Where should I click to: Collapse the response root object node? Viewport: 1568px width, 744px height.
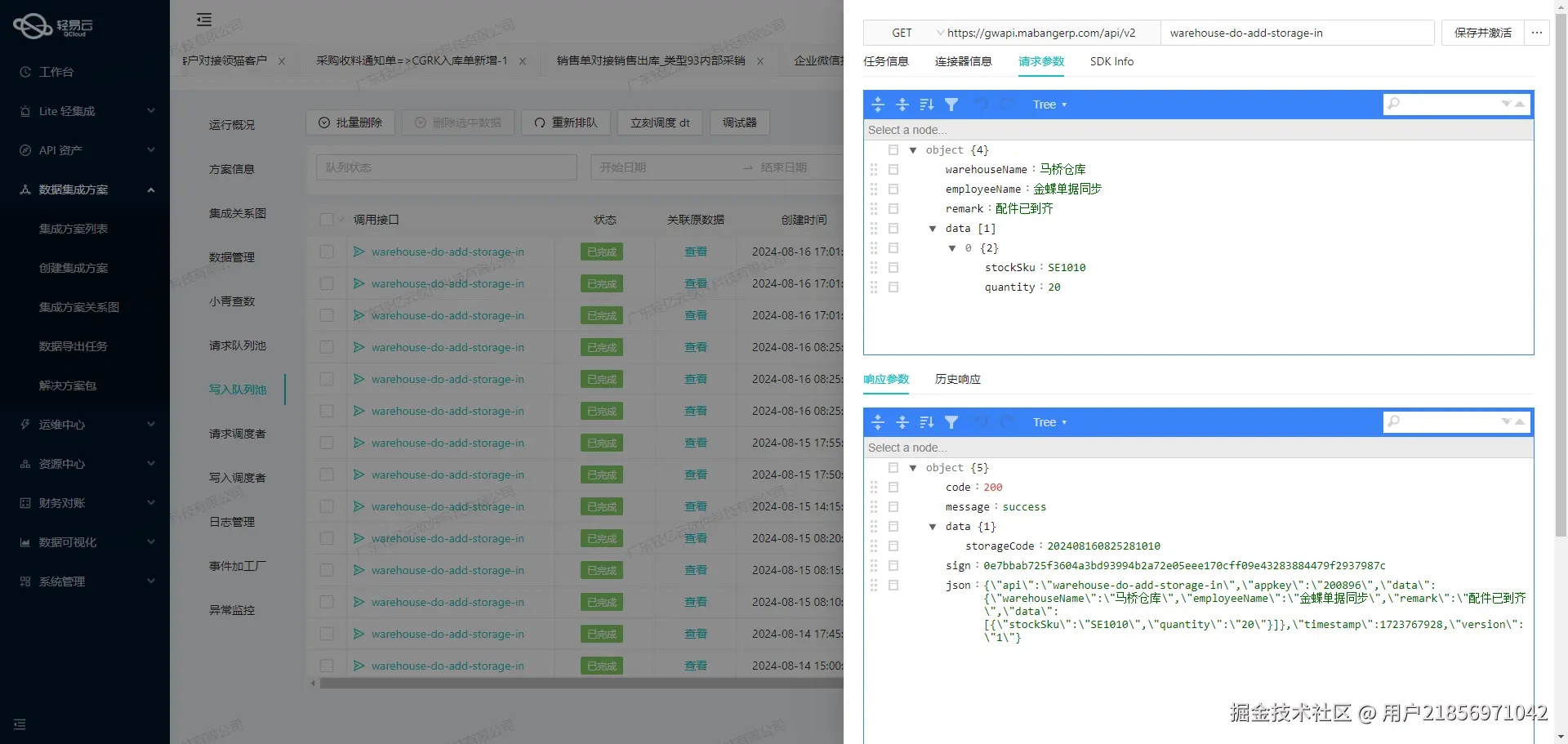click(x=913, y=468)
